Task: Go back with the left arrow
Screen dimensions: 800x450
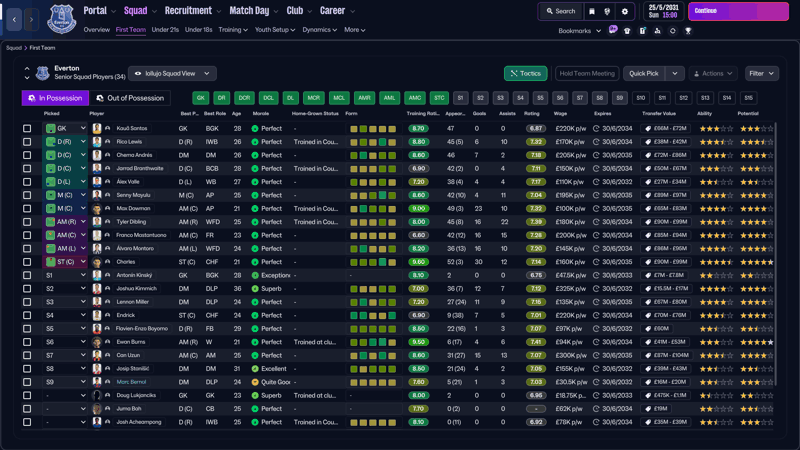Action: point(14,19)
